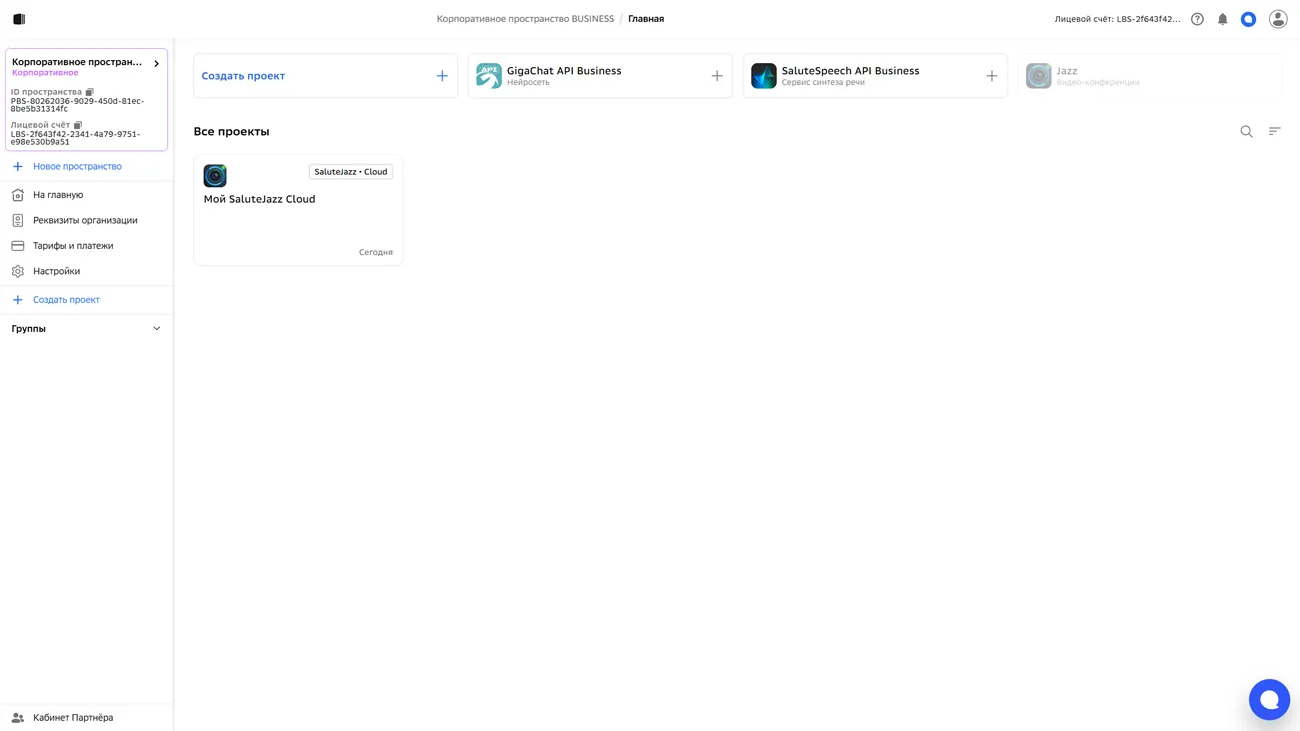Collapse sidebar using top-left panel icon
Image resolution: width=1300 pixels, height=731 pixels.
19,19
